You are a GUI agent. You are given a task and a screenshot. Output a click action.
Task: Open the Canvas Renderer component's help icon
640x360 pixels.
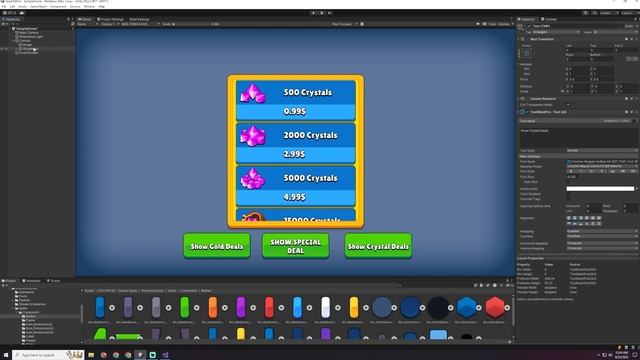(x=627, y=99)
